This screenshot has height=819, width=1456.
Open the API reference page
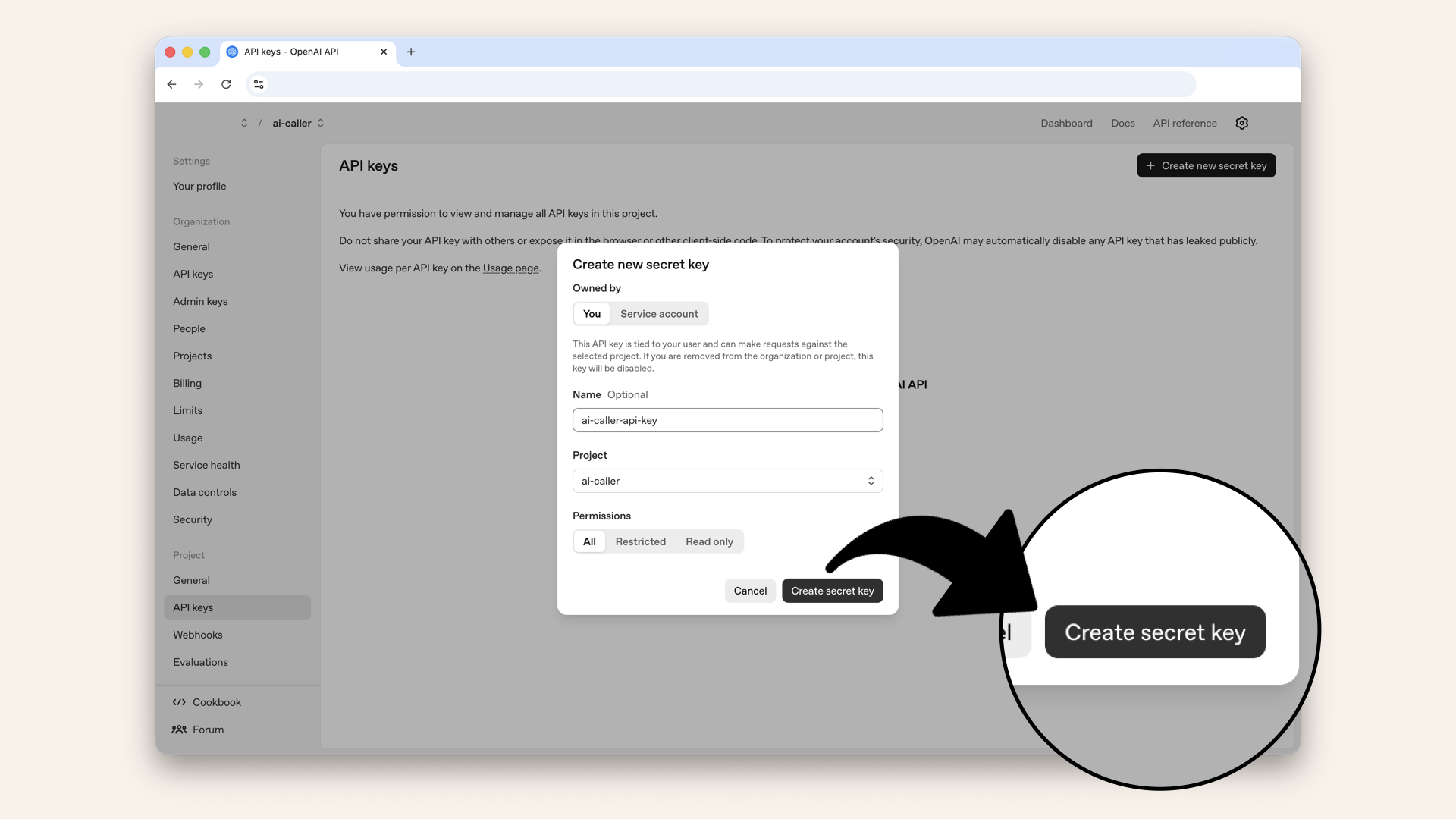(1184, 123)
